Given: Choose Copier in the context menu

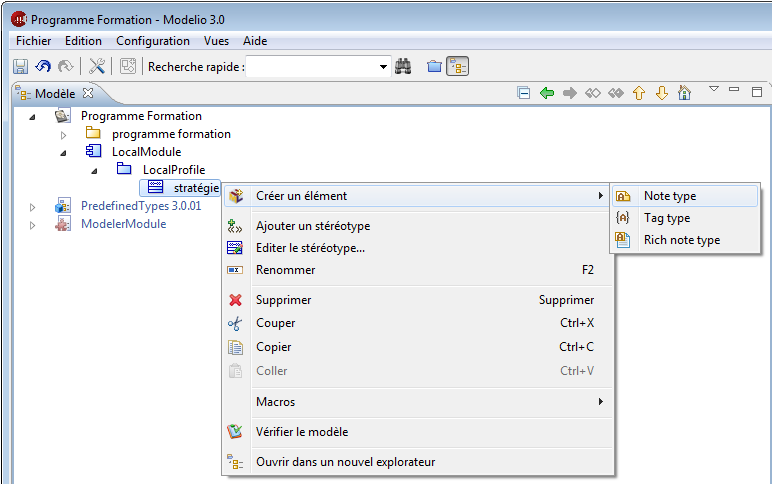Looking at the screenshot, I should [417, 347].
